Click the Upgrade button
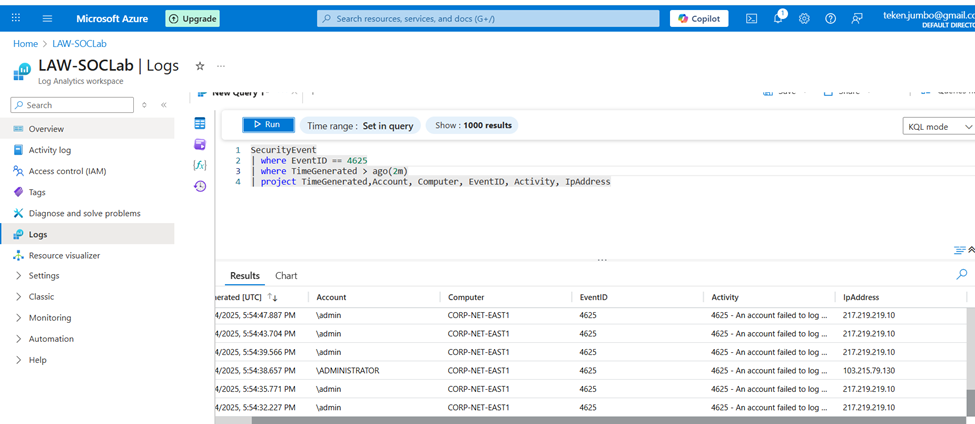Screen dimensions: 975x424 [193, 19]
